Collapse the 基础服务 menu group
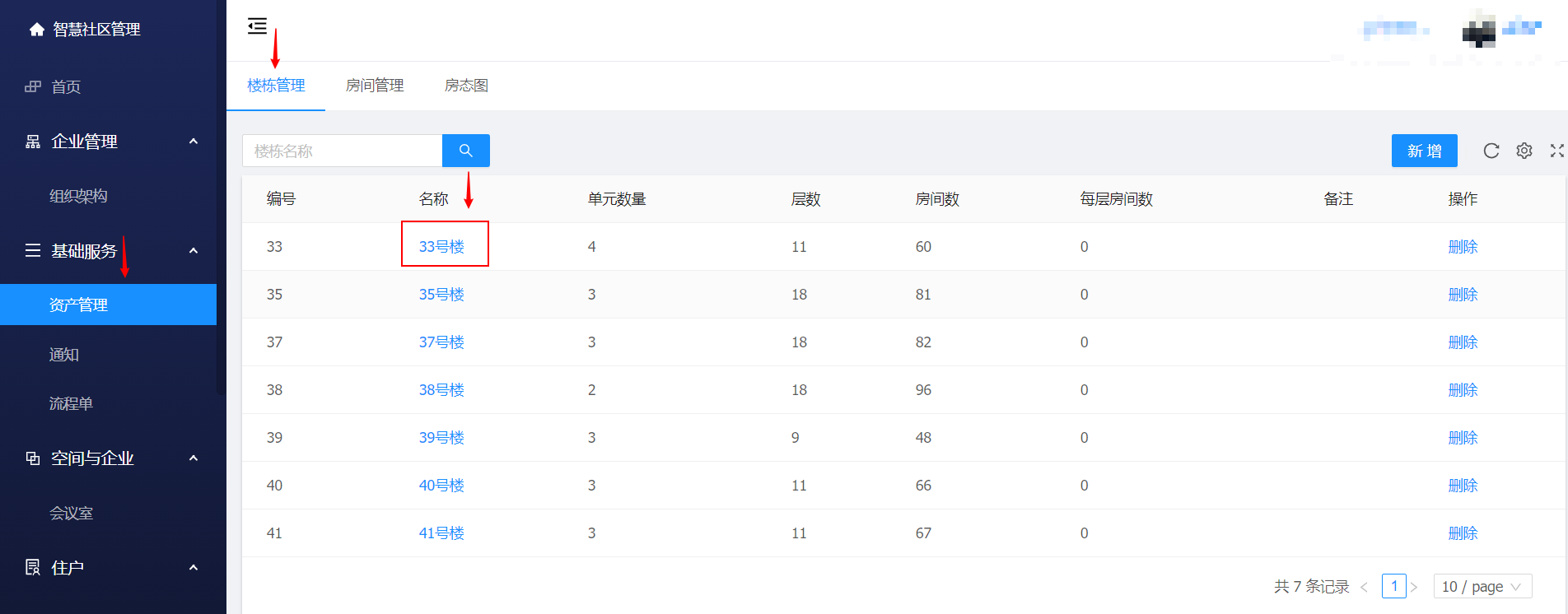 (194, 251)
